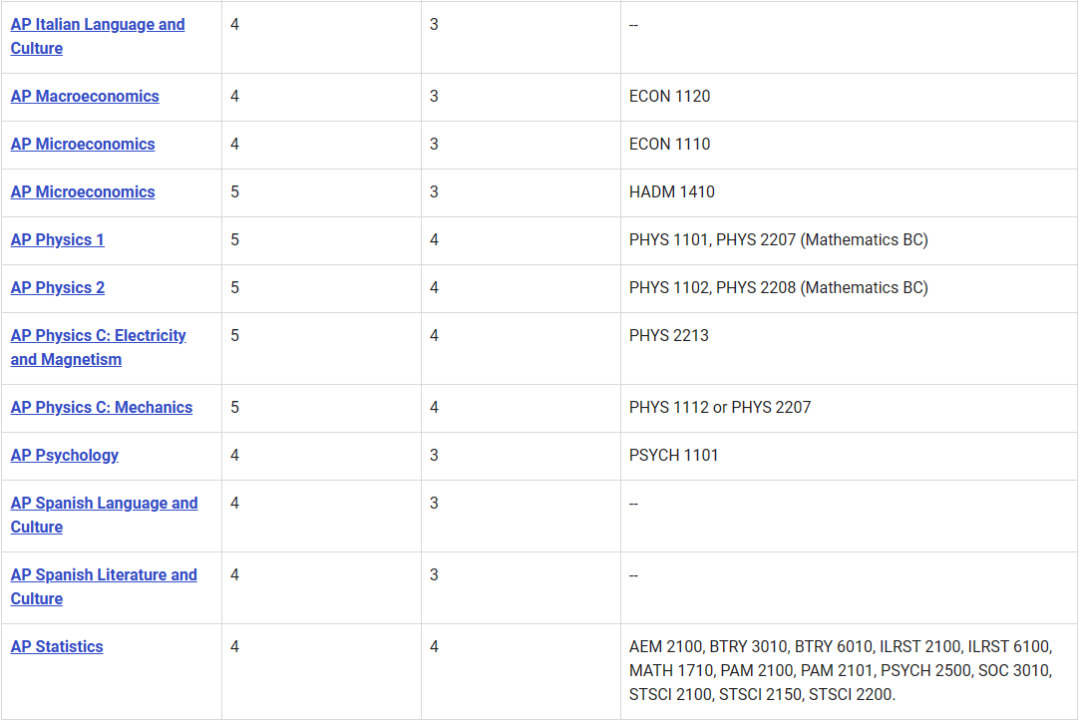The width and height of the screenshot is (1080, 720).
Task: Open AP Microeconomics link in ECON 1110 row
Action: (83, 145)
